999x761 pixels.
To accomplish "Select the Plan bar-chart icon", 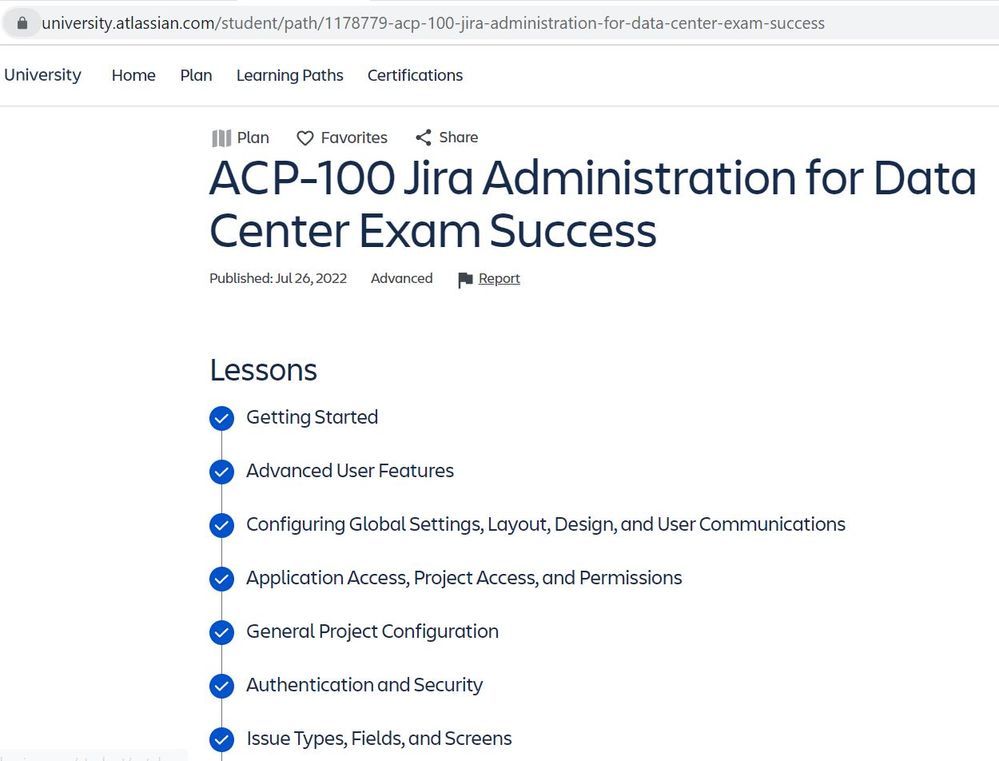I will tap(221, 137).
